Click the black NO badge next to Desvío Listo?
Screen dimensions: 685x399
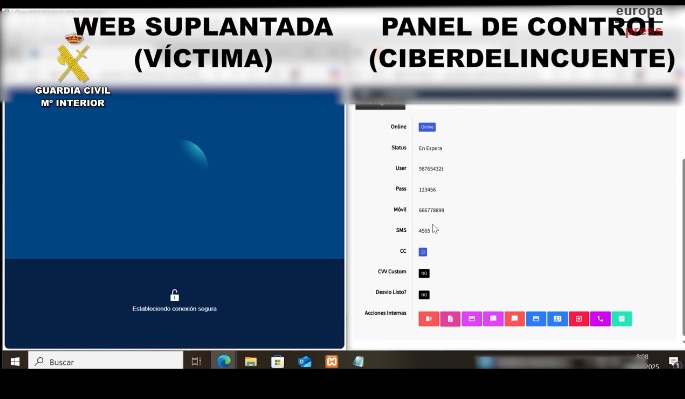coord(424,295)
